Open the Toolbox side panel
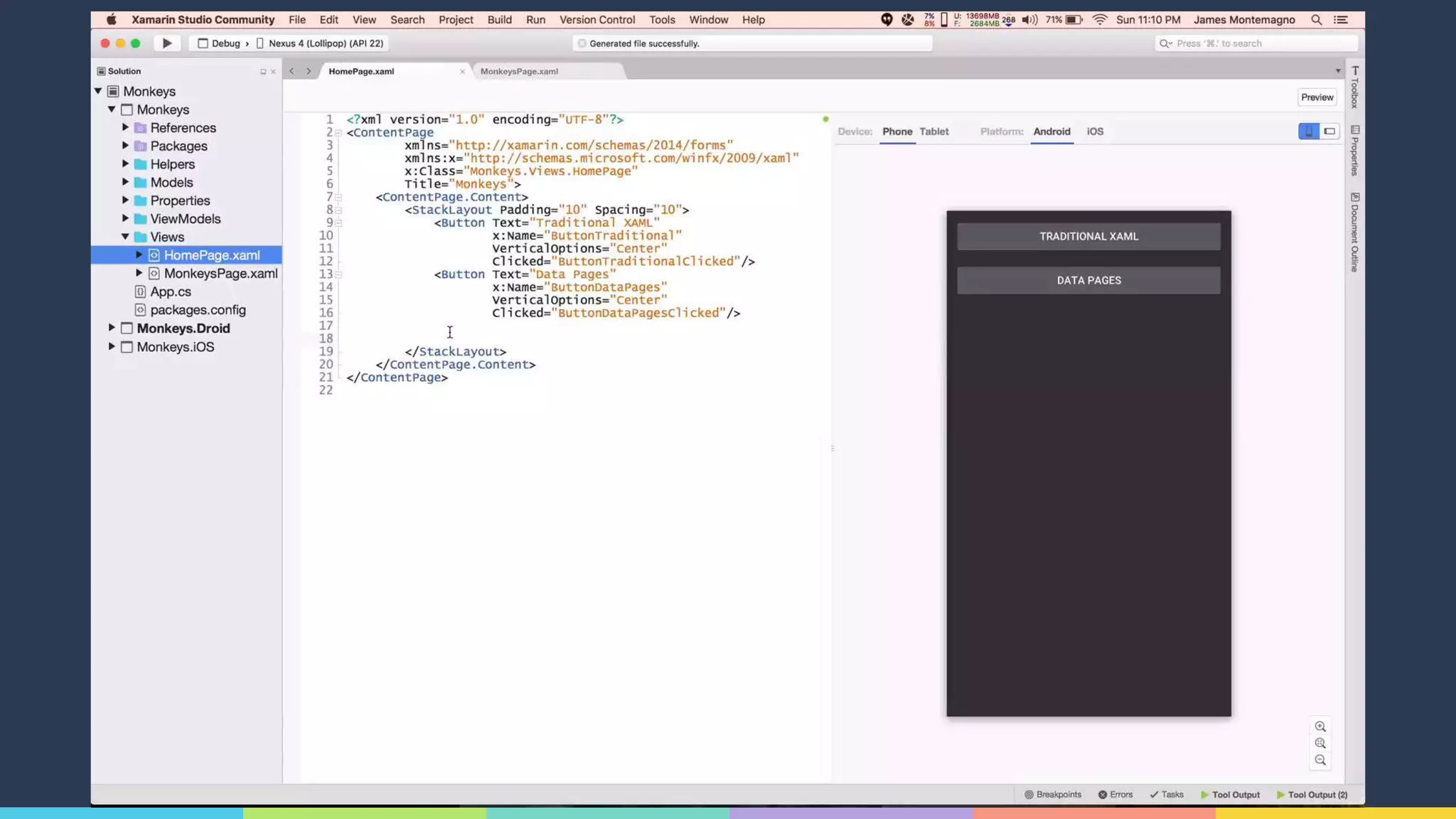This screenshot has width=1456, height=819. 1355,87
